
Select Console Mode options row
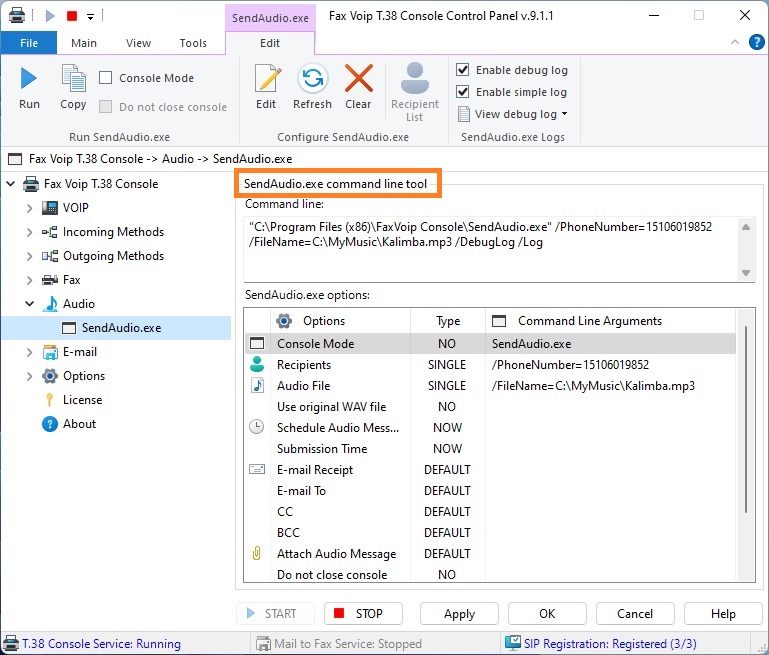click(490, 343)
